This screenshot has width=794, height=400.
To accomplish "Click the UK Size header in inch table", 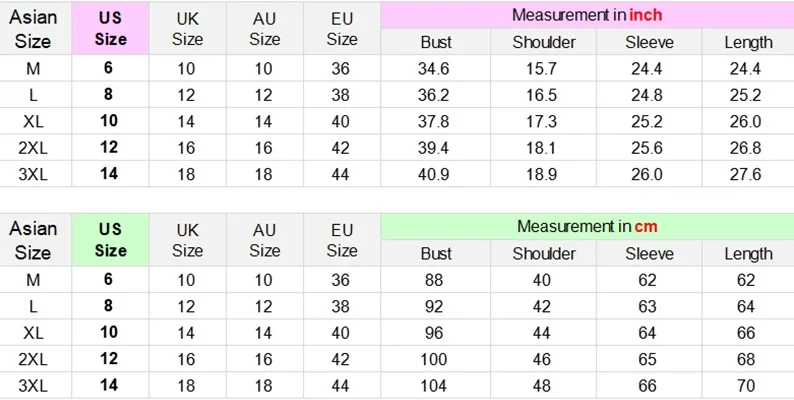I will point(187,29).
